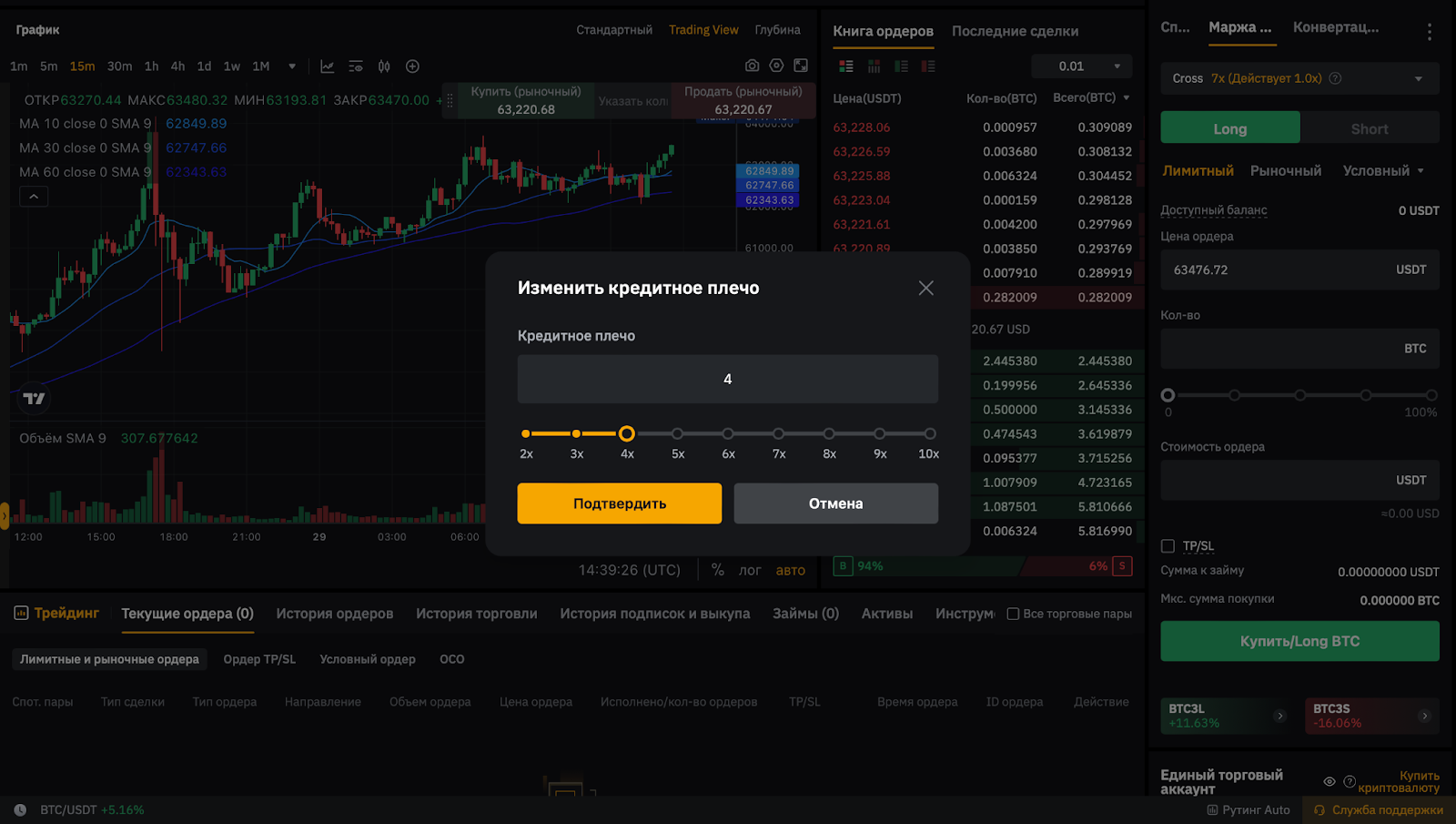The image size is (1456, 824).
Task: Open the Конвертац... tab
Action: (x=1336, y=27)
